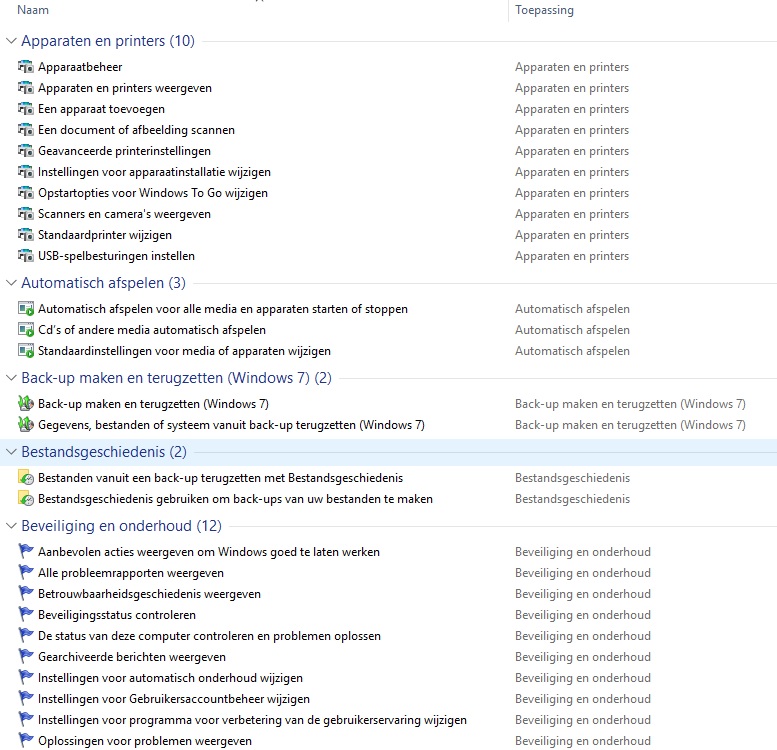Open Apparaatbeheer
This screenshot has width=777, height=750.
point(80,67)
